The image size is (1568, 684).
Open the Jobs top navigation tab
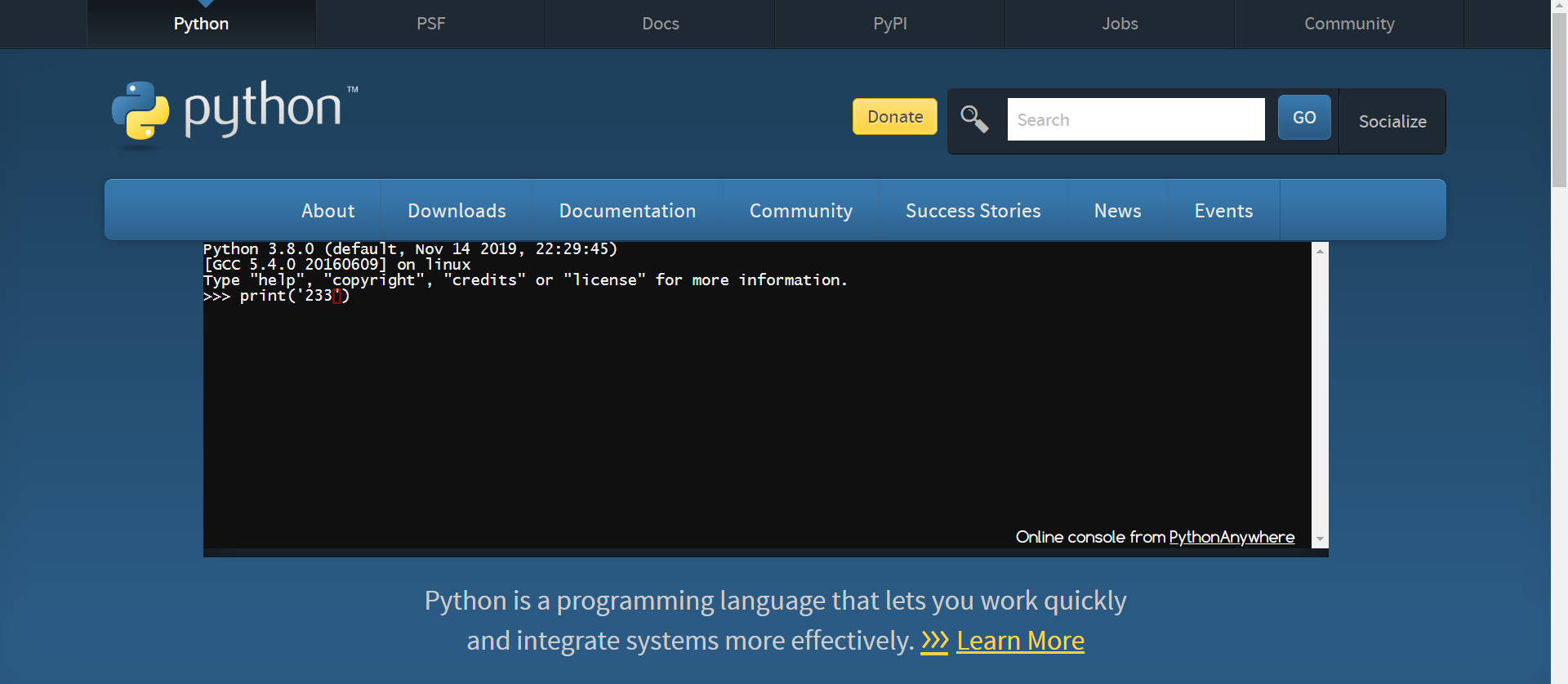1120,24
